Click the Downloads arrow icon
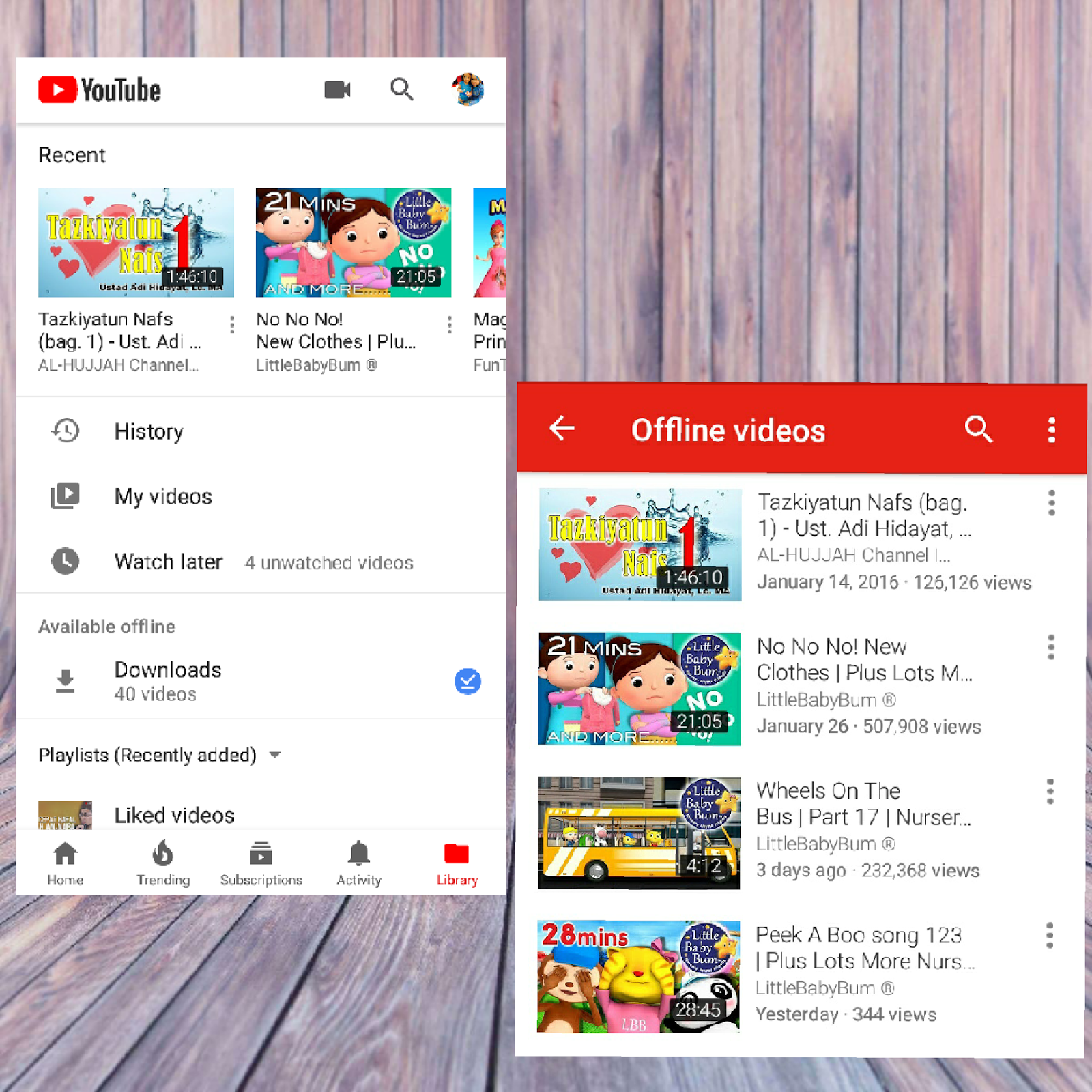This screenshot has width=1092, height=1092. (66, 680)
